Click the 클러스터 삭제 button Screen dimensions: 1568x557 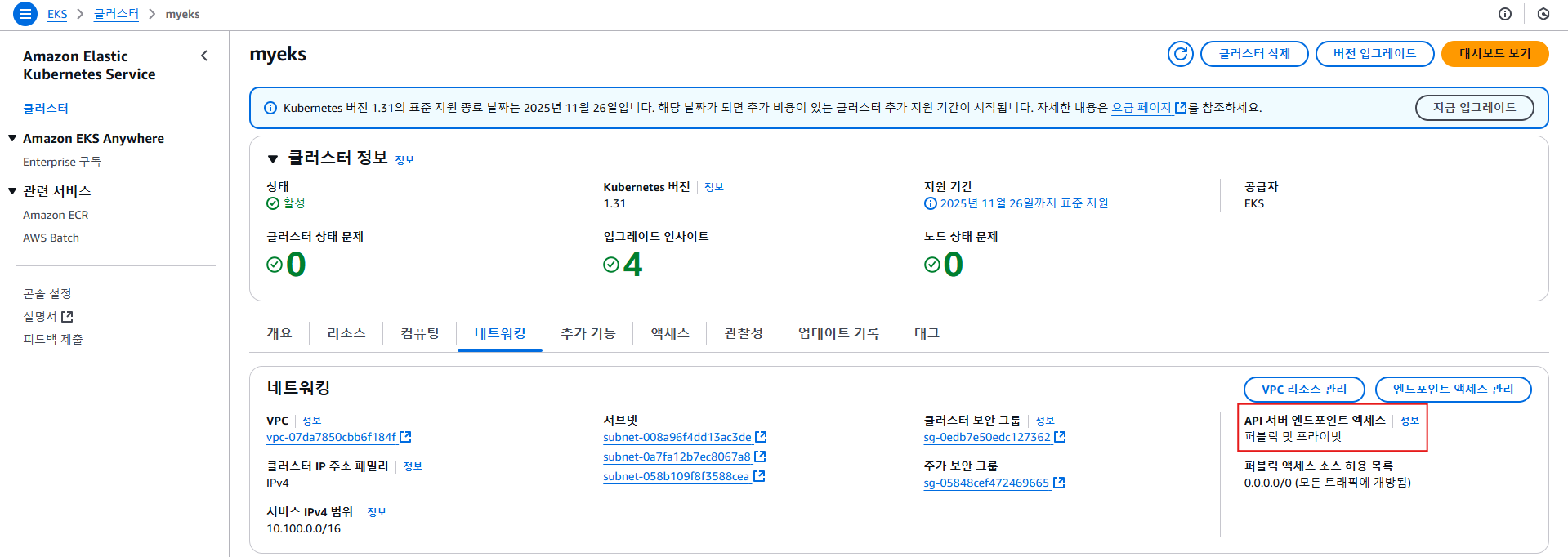[x=1254, y=54]
